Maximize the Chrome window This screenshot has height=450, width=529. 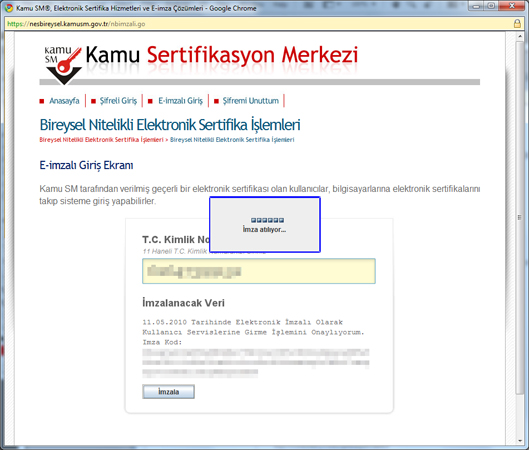tap(491, 6)
